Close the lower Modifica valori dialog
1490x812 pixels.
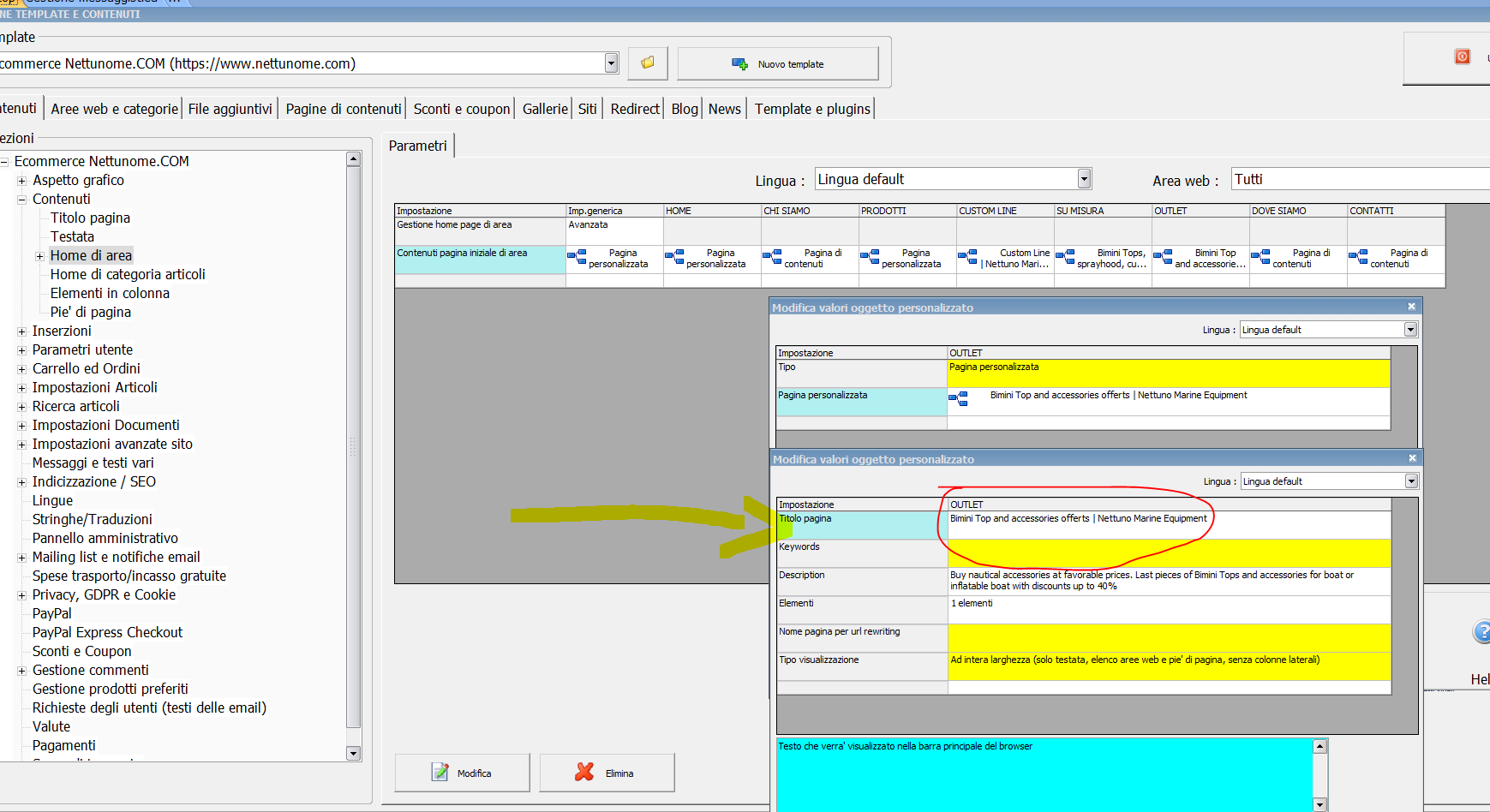click(x=1412, y=458)
